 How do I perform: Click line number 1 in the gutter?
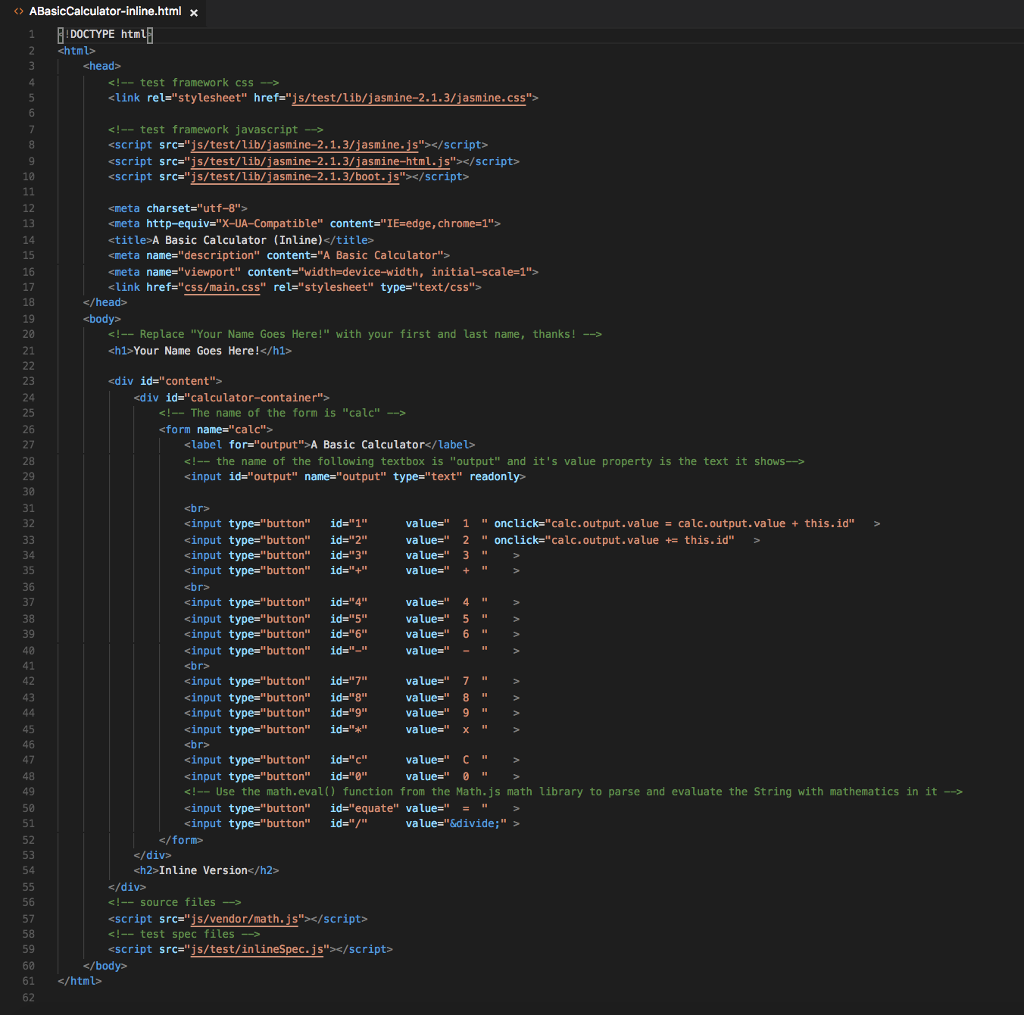point(31,34)
